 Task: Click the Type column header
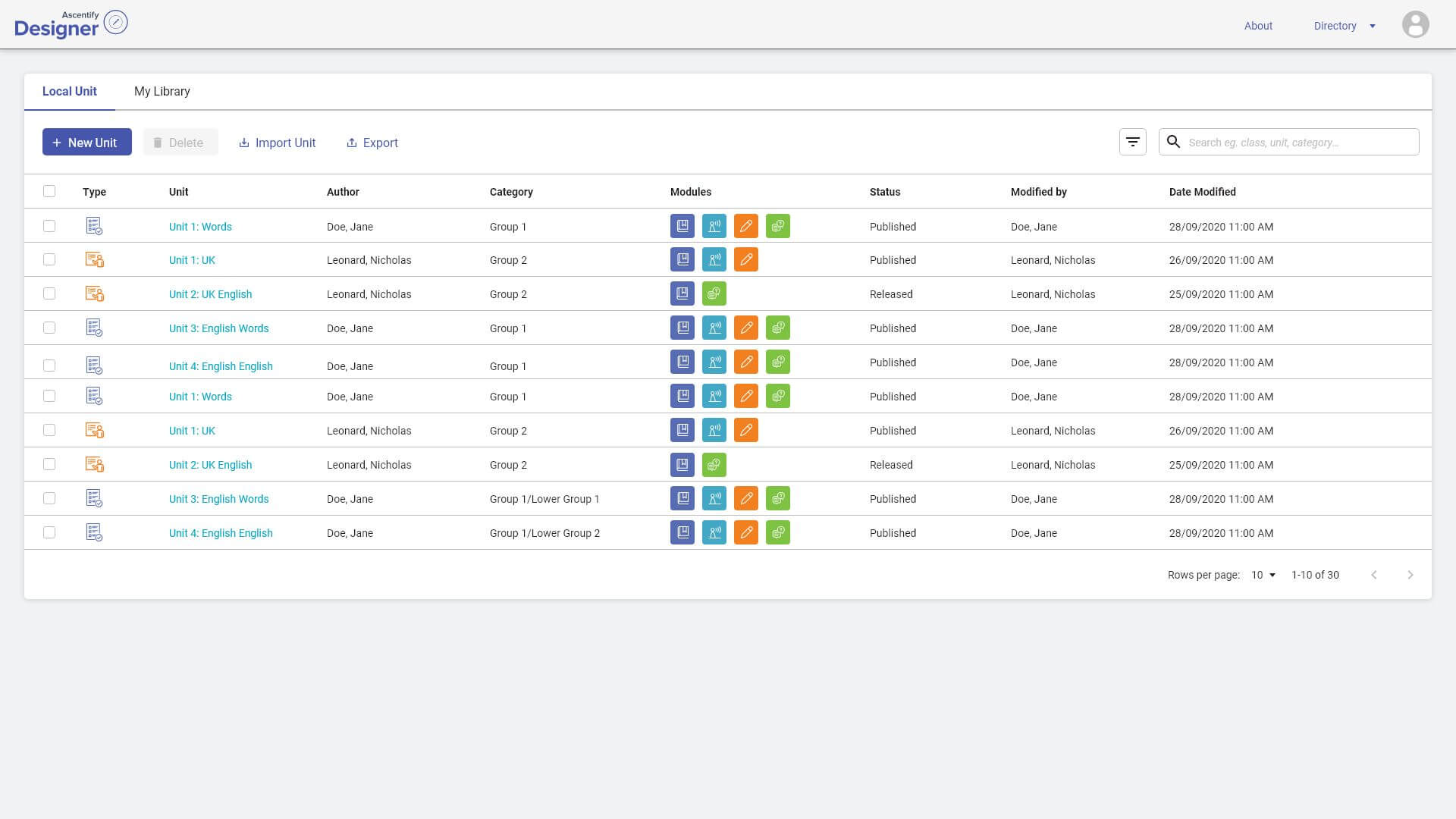coord(94,192)
